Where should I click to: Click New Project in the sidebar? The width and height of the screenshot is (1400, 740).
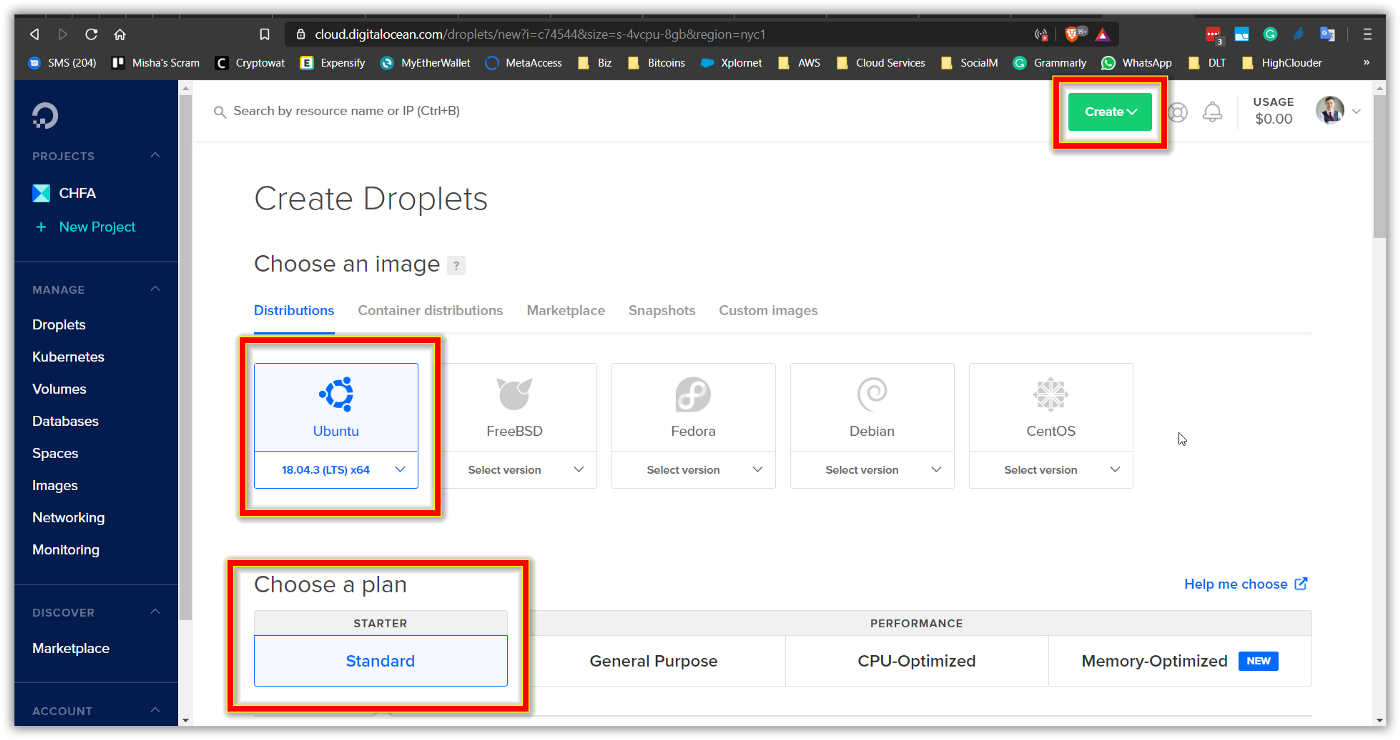tap(84, 227)
